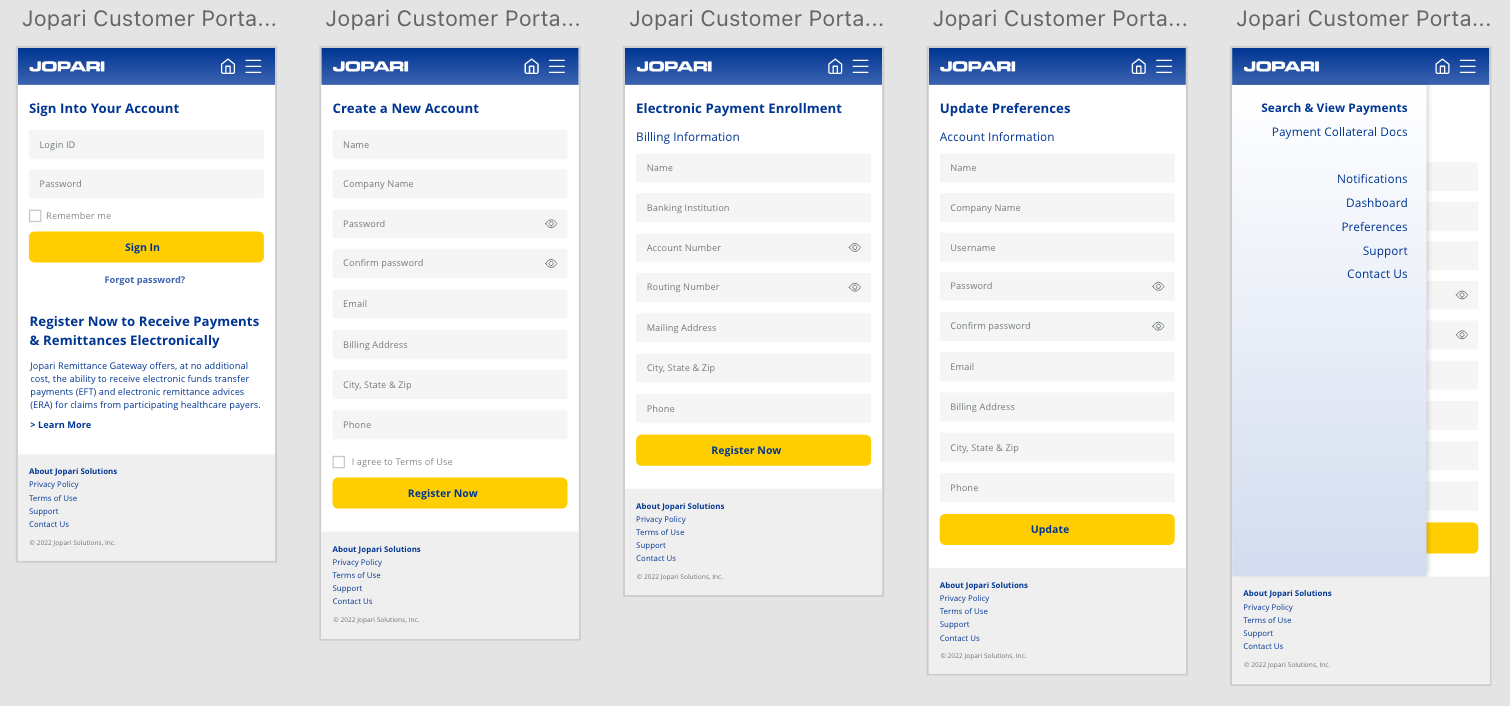The width and height of the screenshot is (1510, 706).
Task: Show password in Create Account Password field
Action: tap(551, 224)
